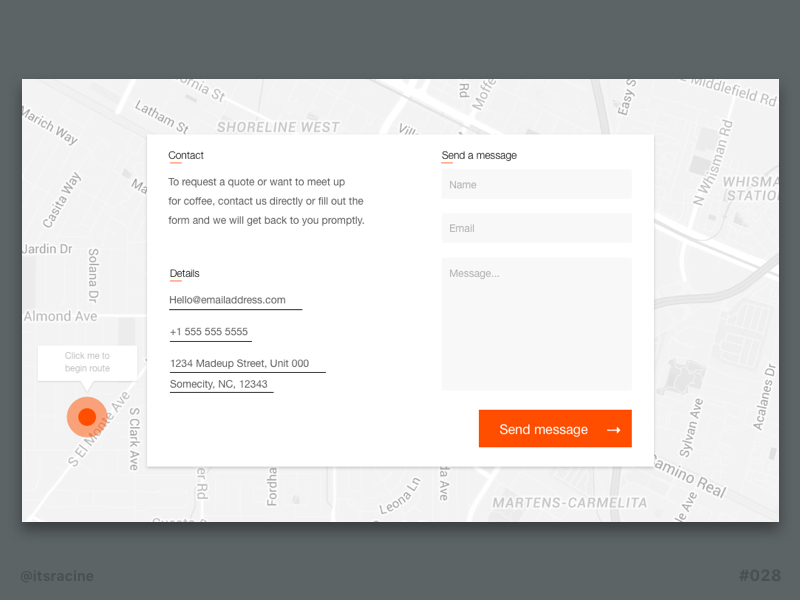Click the arrow icon in Send message button

pyautogui.click(x=613, y=430)
